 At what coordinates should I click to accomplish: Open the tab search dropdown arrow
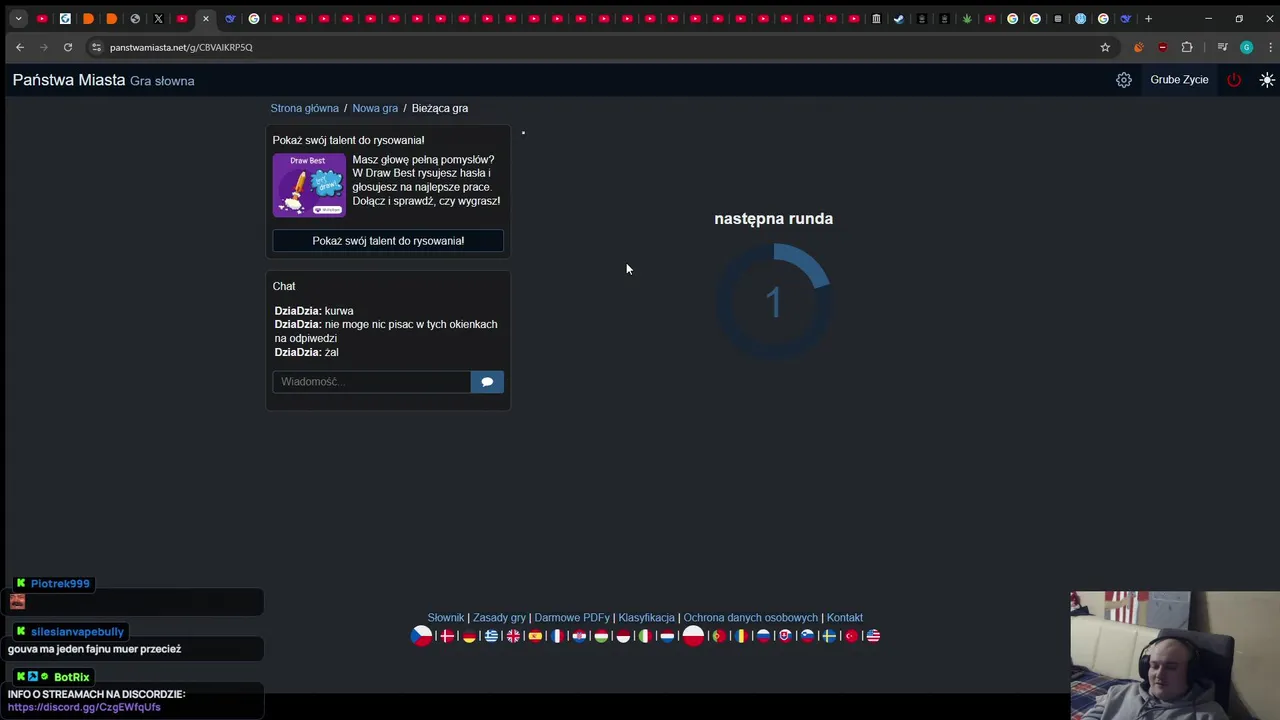(18, 18)
